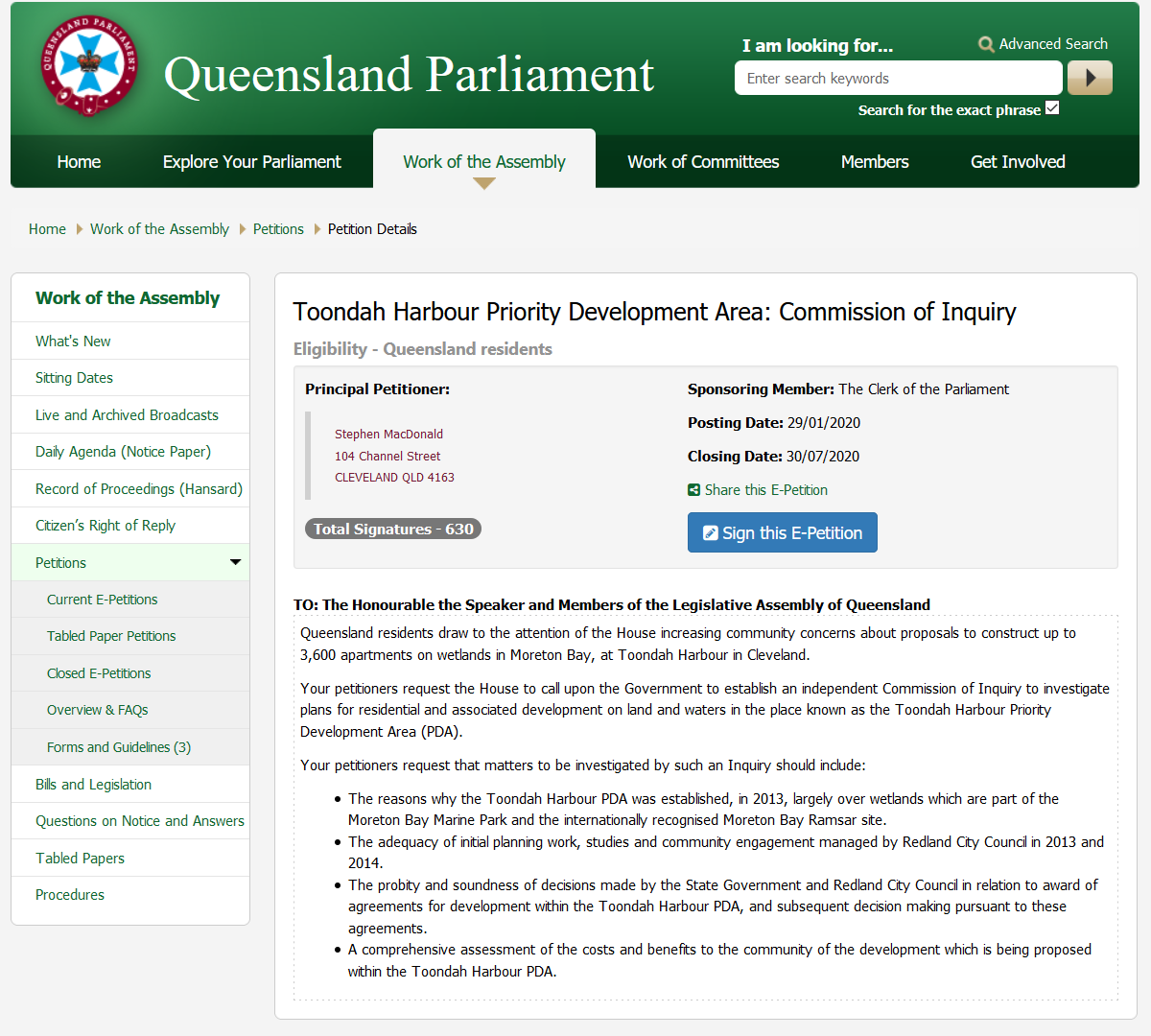Click the Principal Petitioner label

[x=377, y=389]
